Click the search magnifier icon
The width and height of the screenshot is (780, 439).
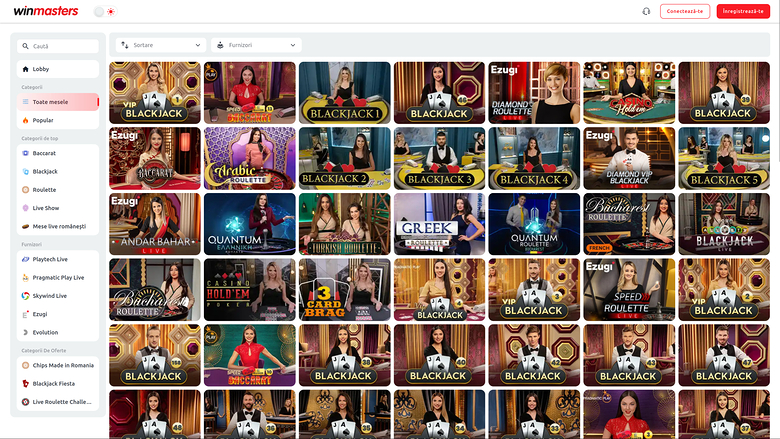coord(25,46)
